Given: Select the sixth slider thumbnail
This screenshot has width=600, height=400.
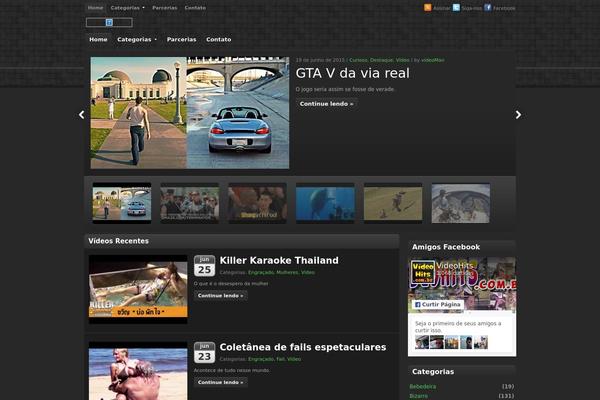Looking at the screenshot, I should tap(461, 203).
